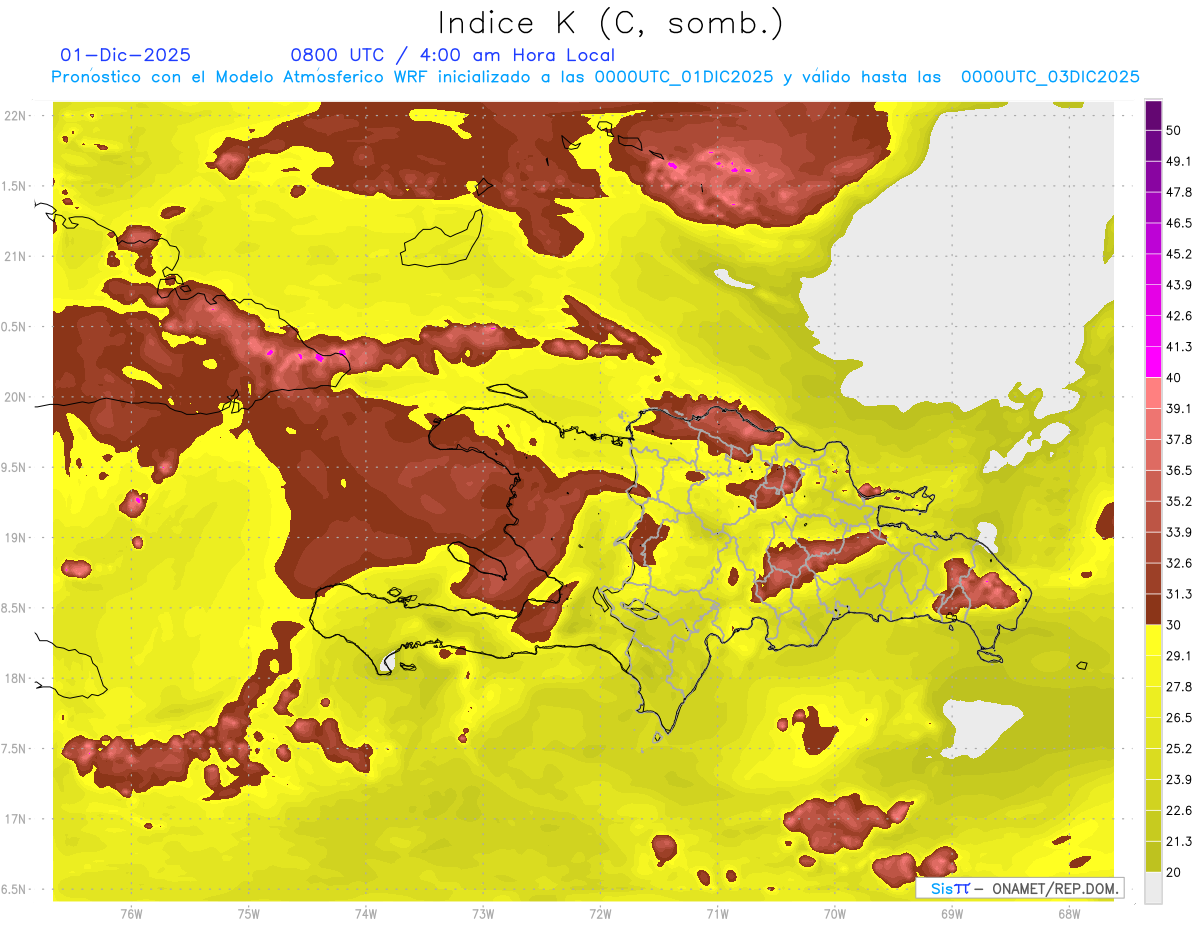This screenshot has width=1200, height=927.
Task: Click the "35.2" colorbar label
Action: tap(1179, 501)
